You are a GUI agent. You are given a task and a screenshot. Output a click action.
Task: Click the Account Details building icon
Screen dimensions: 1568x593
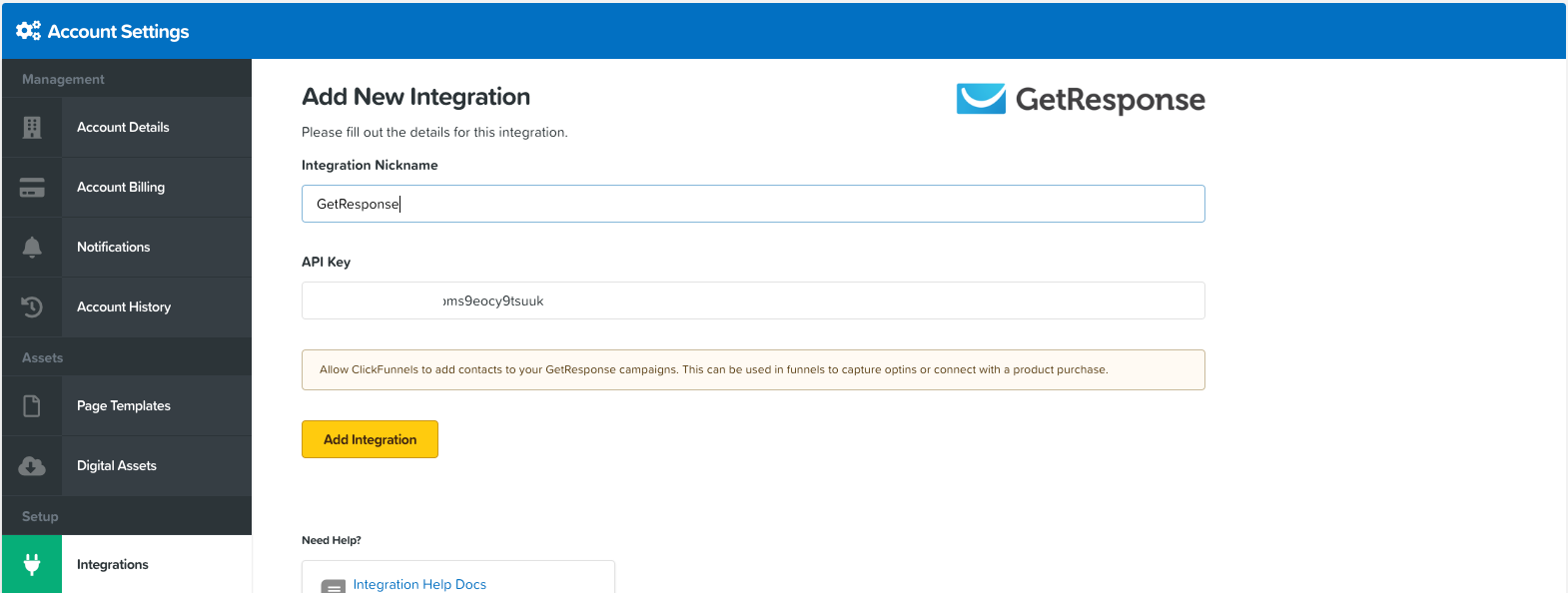[x=32, y=127]
